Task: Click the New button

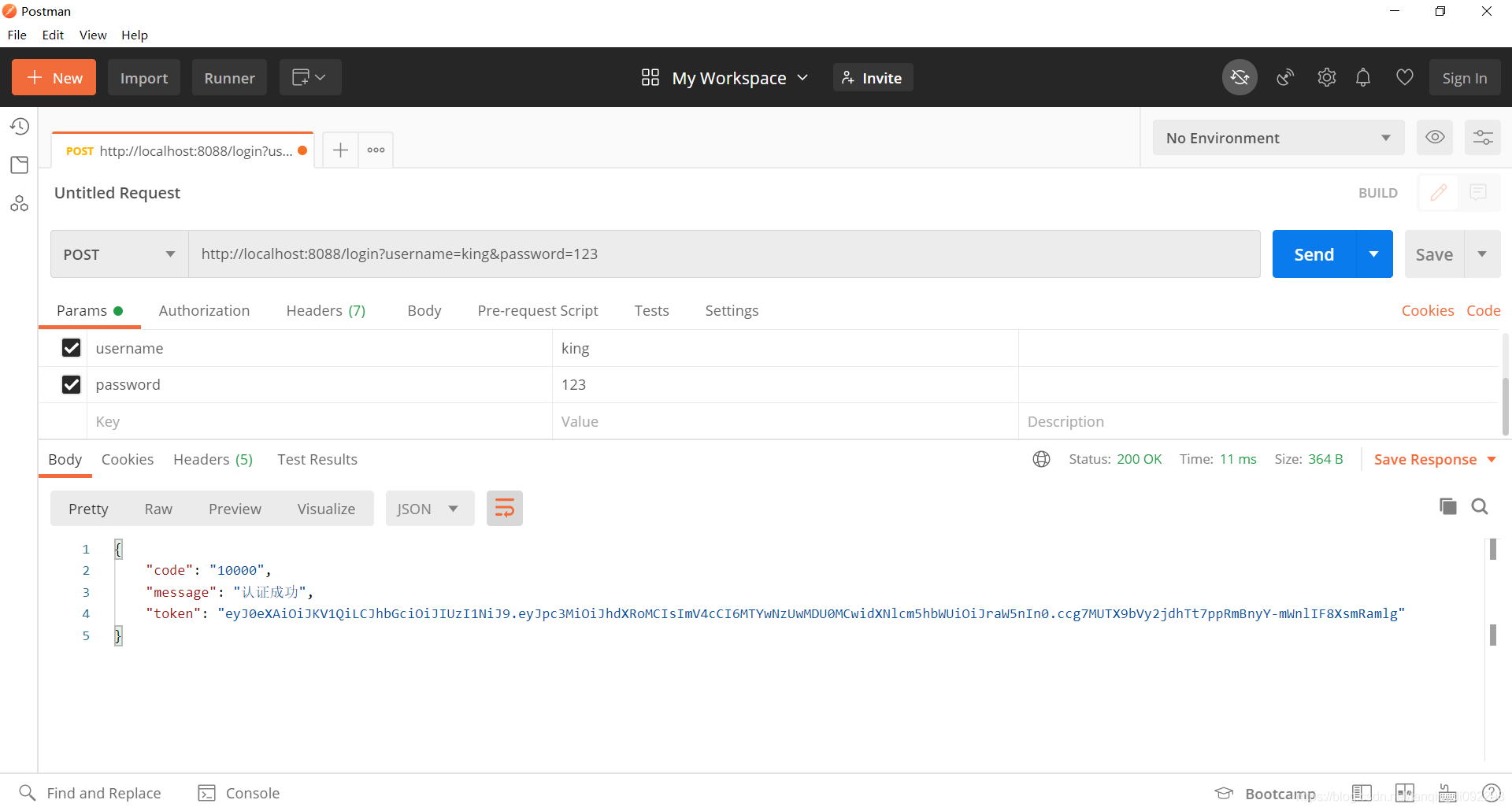Action: (54, 77)
